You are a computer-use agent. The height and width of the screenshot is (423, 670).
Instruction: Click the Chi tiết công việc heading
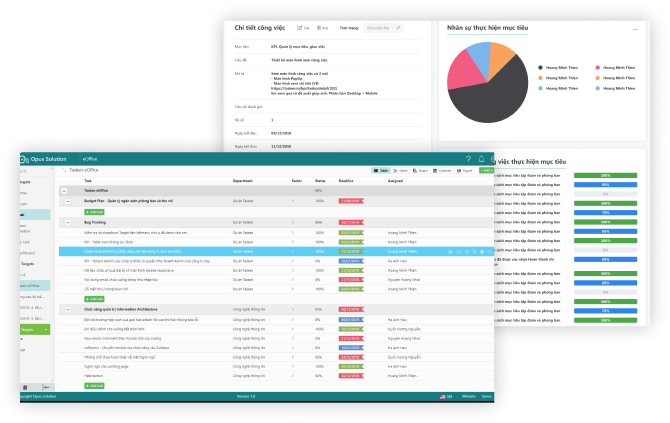pyautogui.click(x=259, y=28)
